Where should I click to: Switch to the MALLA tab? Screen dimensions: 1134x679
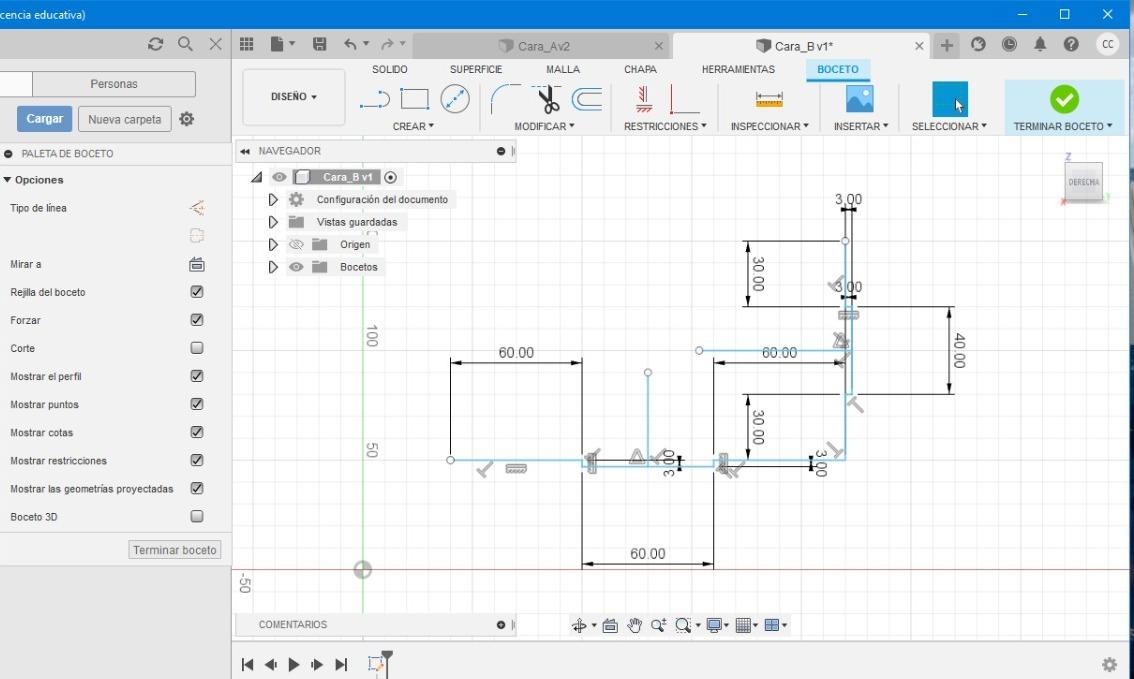563,69
